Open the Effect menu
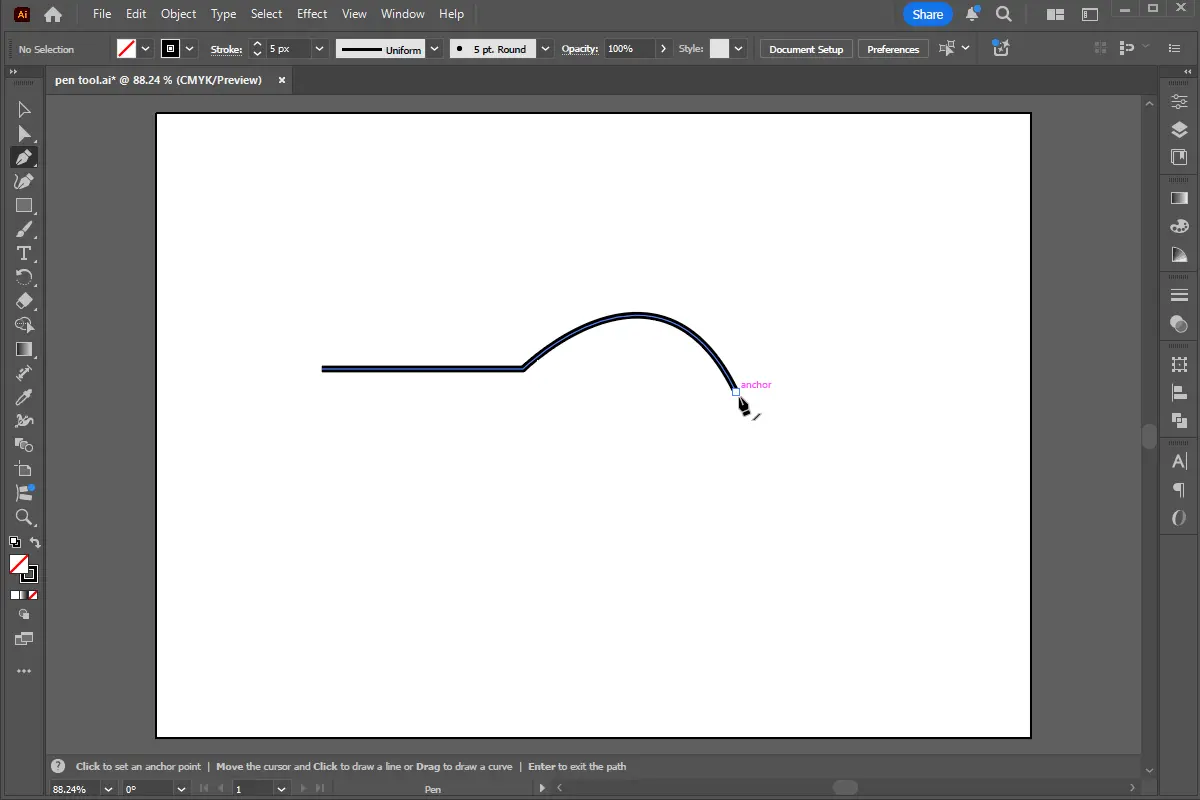Screen dimensions: 1200x800 click(311, 13)
